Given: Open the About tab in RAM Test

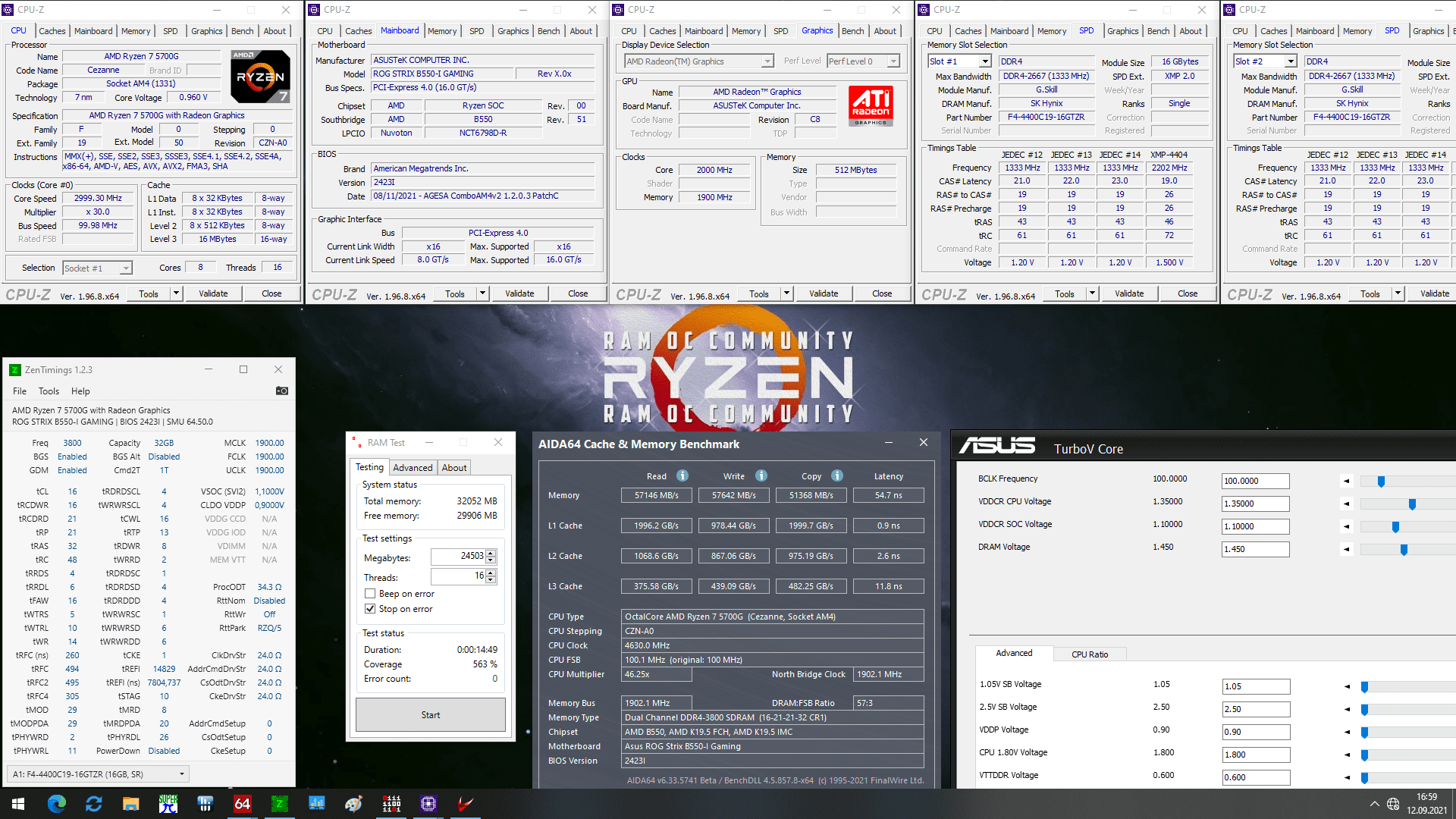Looking at the screenshot, I should tap(454, 468).
